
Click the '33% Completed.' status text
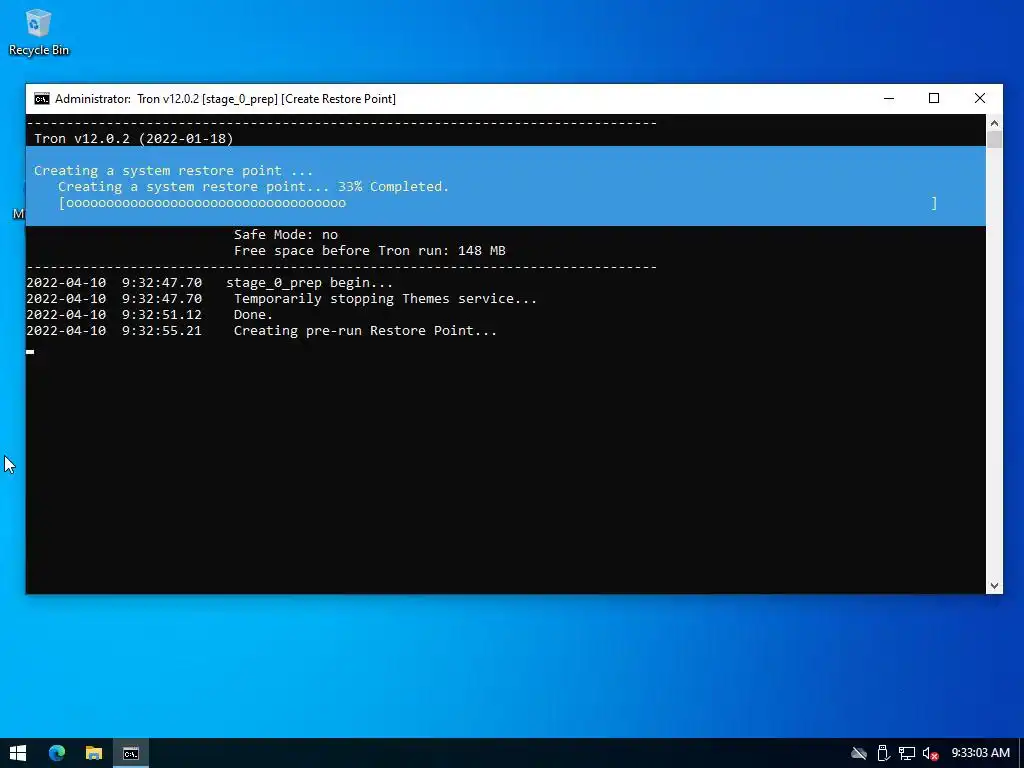[x=393, y=187]
